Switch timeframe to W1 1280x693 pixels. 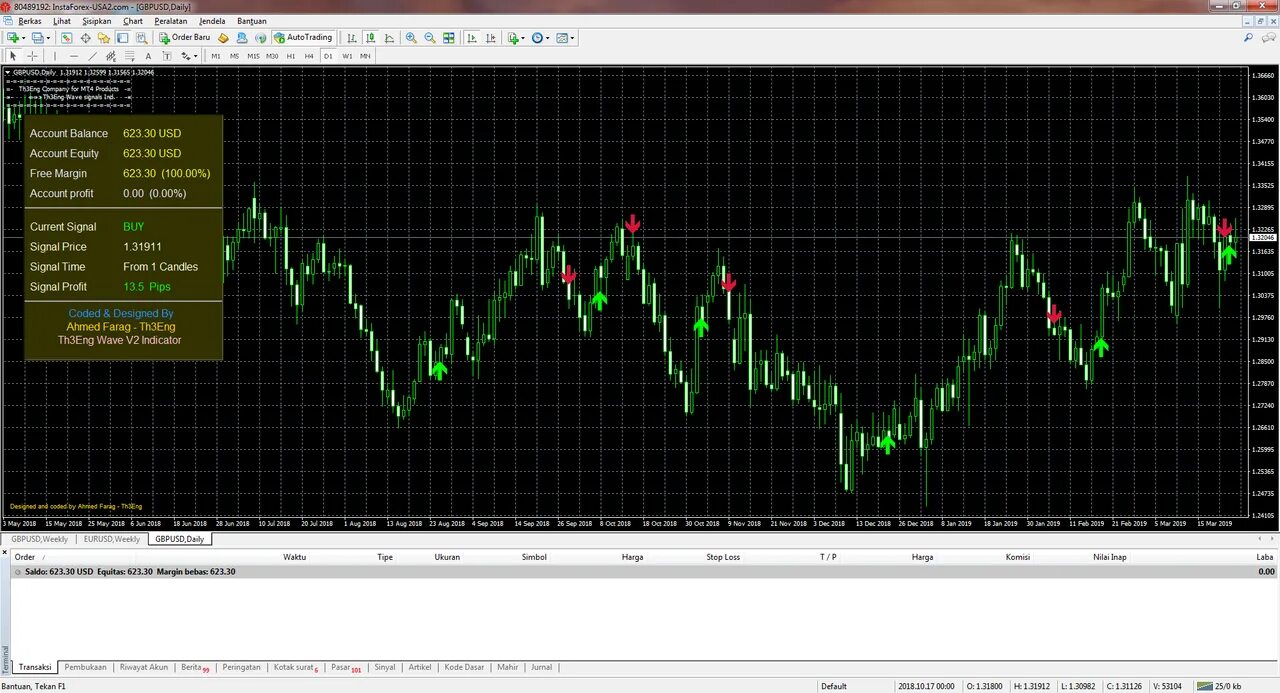[347, 56]
